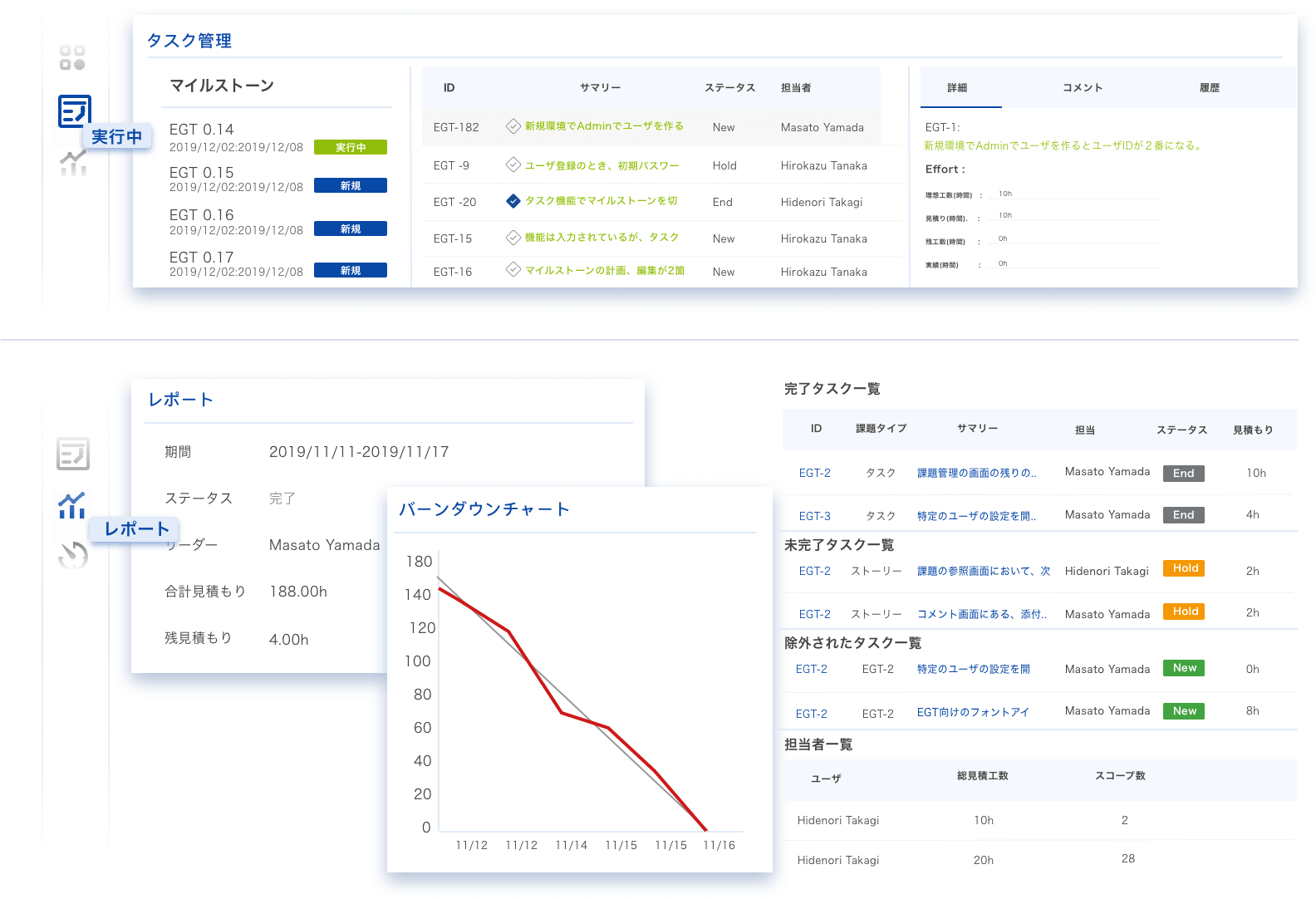
Task: Switch to the コメント tab
Action: click(x=1083, y=87)
